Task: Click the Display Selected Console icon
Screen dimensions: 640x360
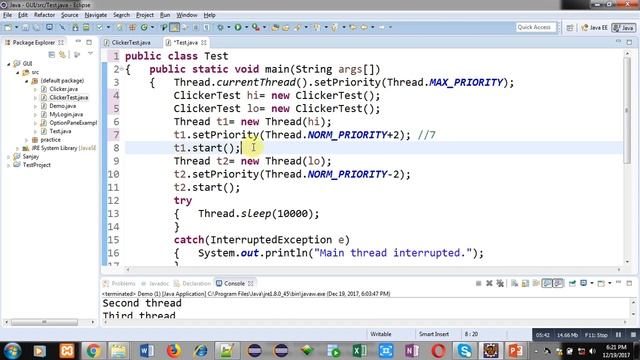Action: (584, 283)
